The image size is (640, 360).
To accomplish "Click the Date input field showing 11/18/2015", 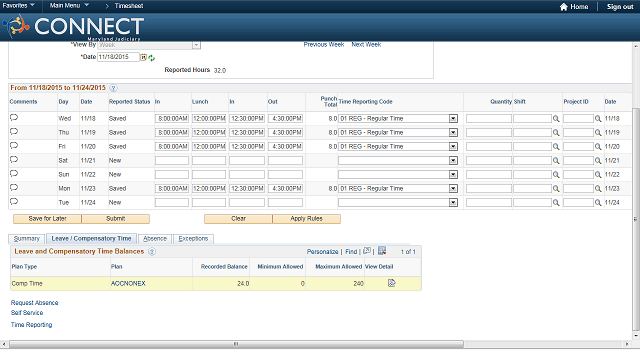I will click(118, 57).
